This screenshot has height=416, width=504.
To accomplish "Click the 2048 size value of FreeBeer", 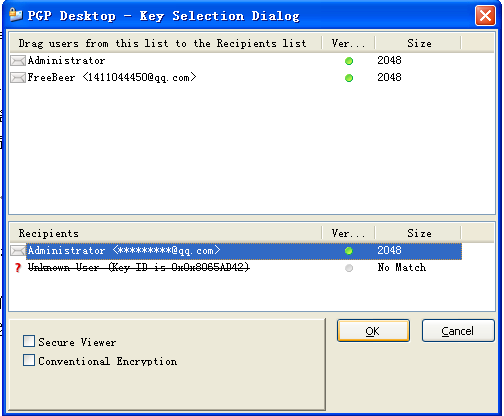I will tap(389, 77).
